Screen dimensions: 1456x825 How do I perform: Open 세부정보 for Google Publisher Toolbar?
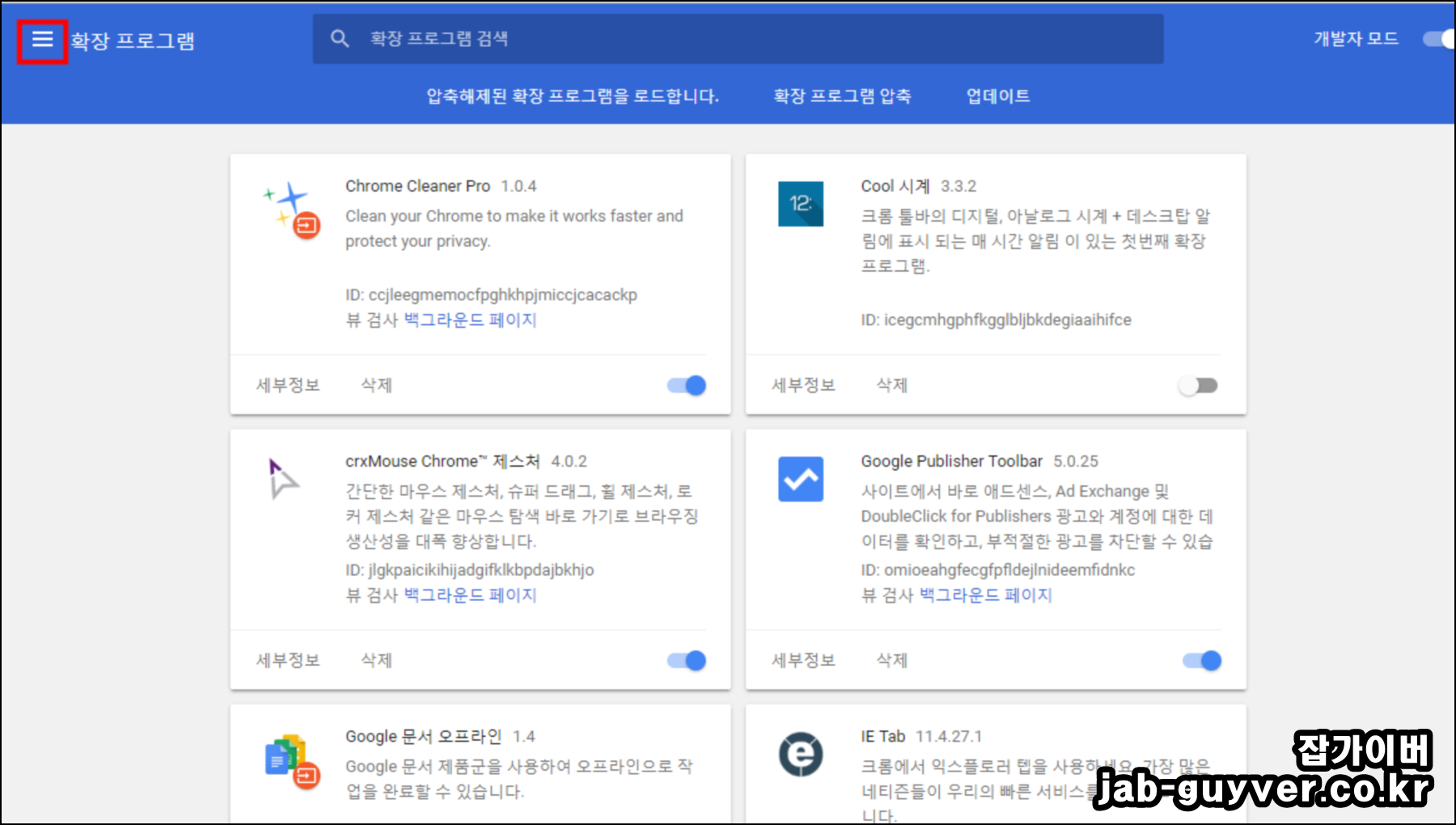coord(803,660)
